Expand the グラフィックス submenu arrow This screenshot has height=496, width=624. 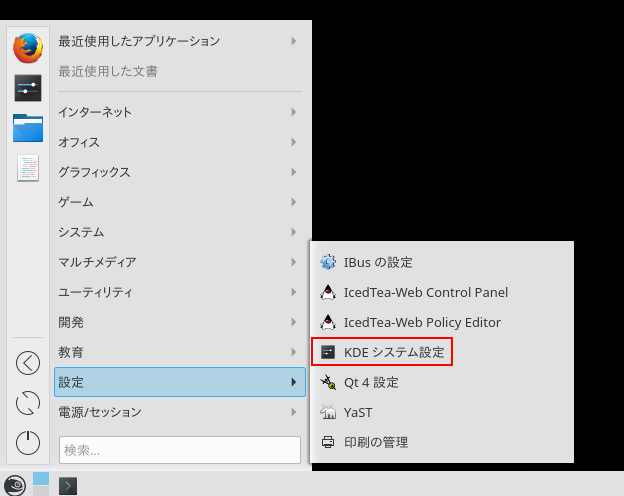coord(294,172)
